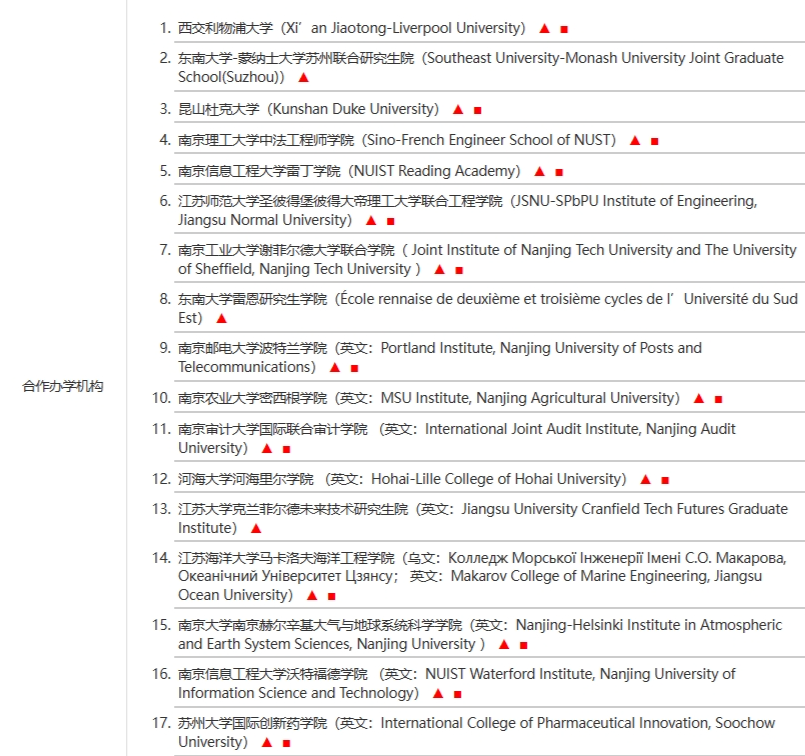Click red triangle after Soochow University)
Screen dimensions: 805x756
click(267, 742)
